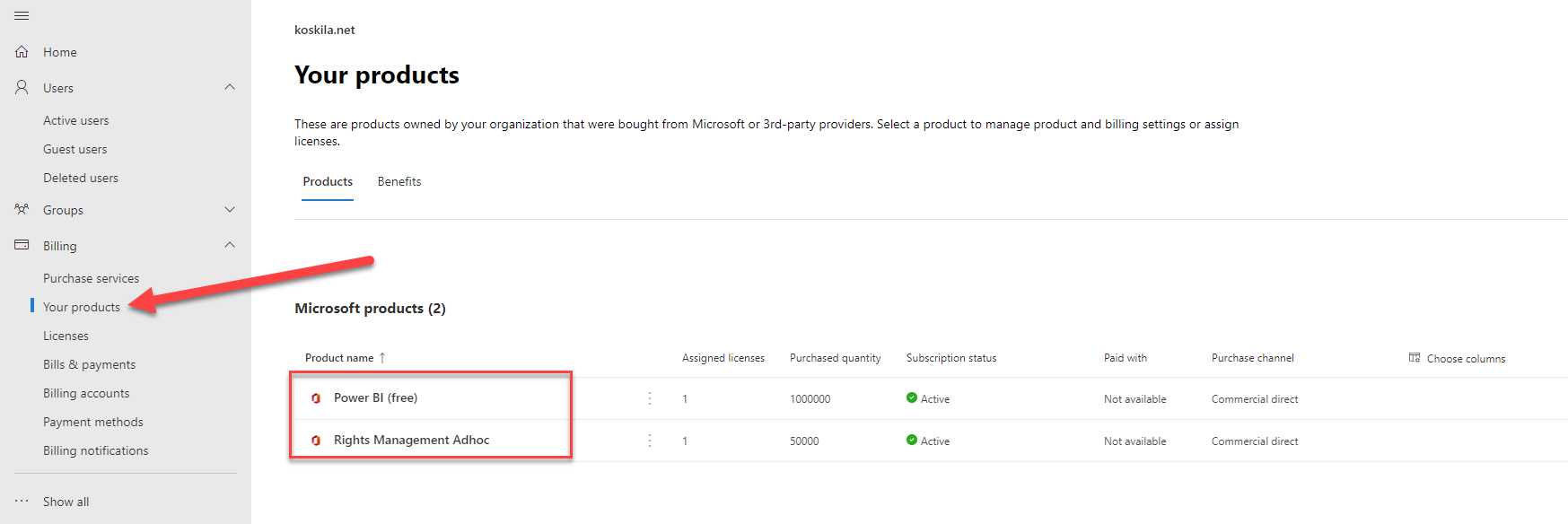Click the Microsoft products (2) heading
Image resolution: width=1568 pixels, height=524 pixels.
point(370,308)
